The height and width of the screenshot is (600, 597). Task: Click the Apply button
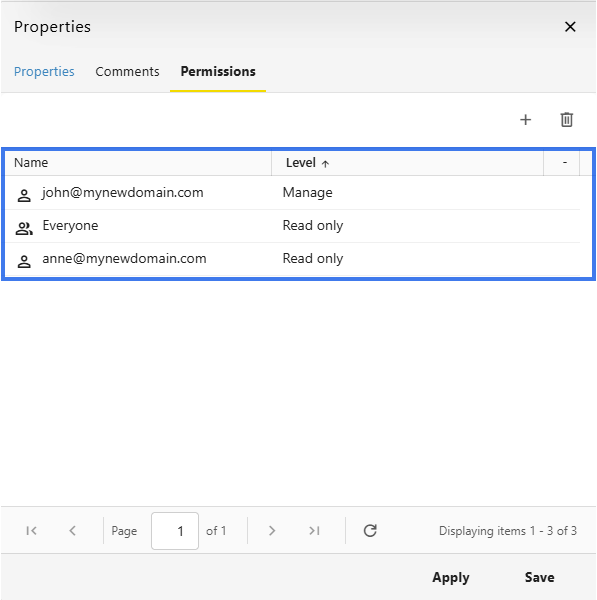point(450,577)
